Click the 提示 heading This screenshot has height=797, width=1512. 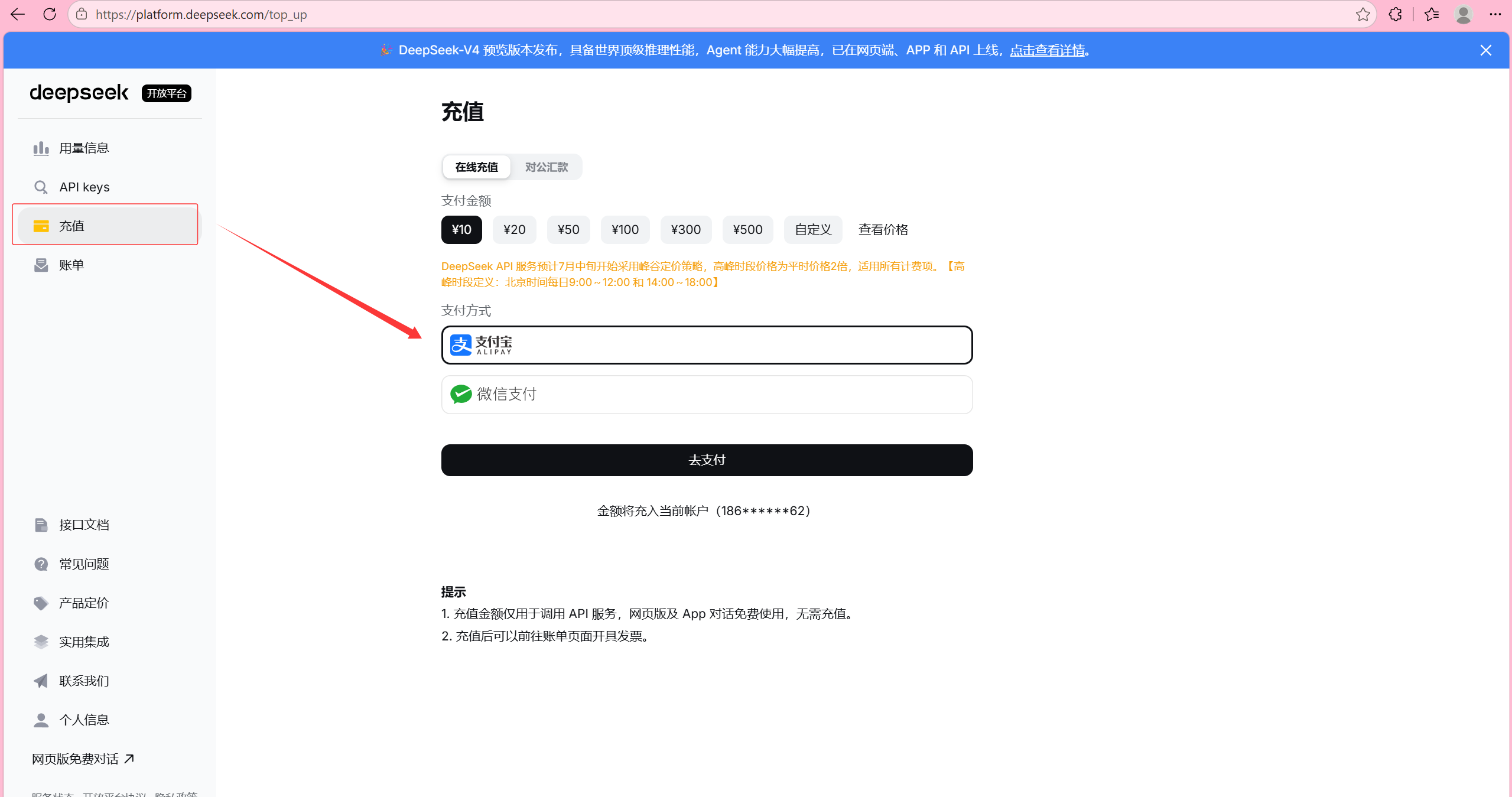pyautogui.click(x=454, y=592)
